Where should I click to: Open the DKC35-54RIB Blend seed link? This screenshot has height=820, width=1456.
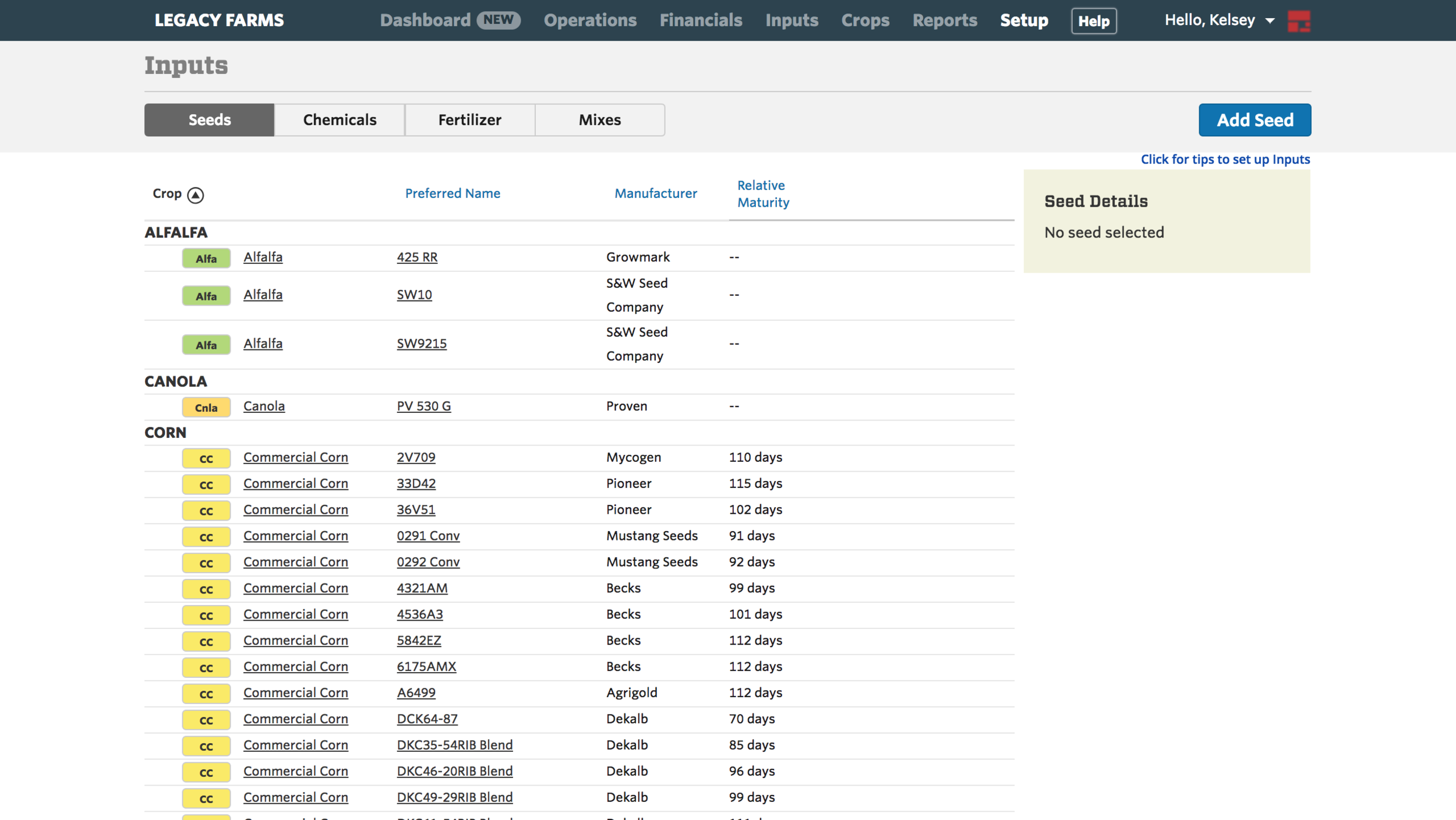(x=455, y=746)
